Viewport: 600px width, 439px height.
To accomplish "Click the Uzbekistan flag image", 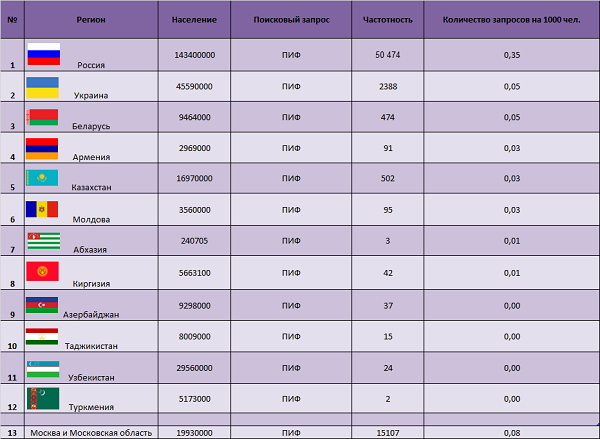I will (43, 369).
